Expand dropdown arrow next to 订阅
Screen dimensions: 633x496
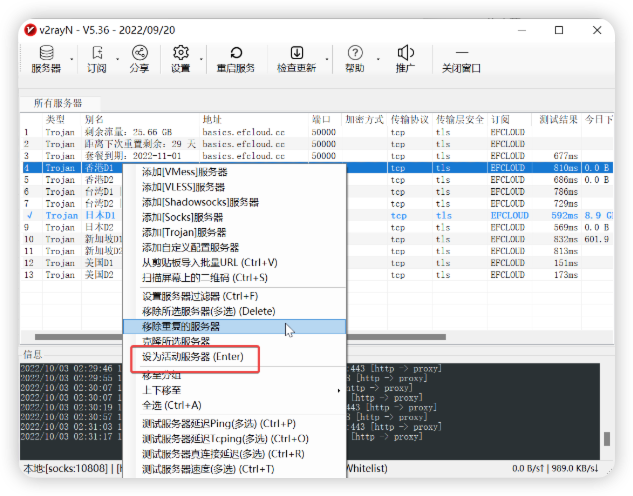pyautogui.click(x=117, y=59)
